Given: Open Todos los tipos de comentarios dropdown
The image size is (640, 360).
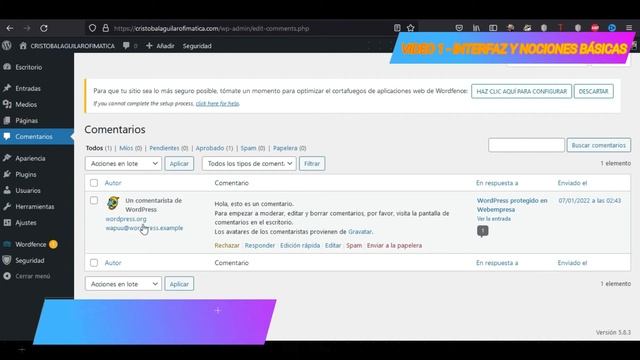Looking at the screenshot, I should [249, 164].
